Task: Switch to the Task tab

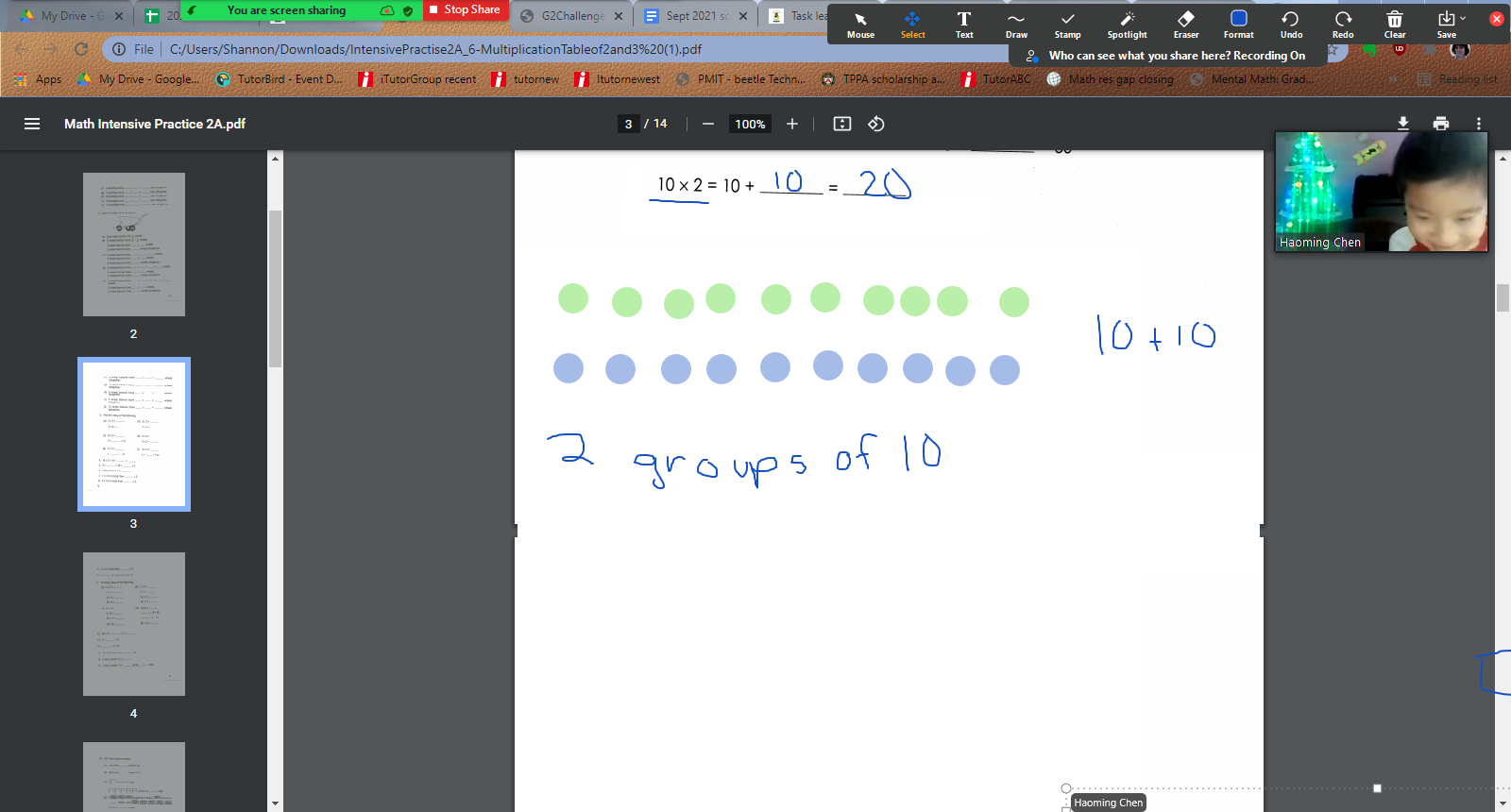Action: pyautogui.click(x=799, y=16)
